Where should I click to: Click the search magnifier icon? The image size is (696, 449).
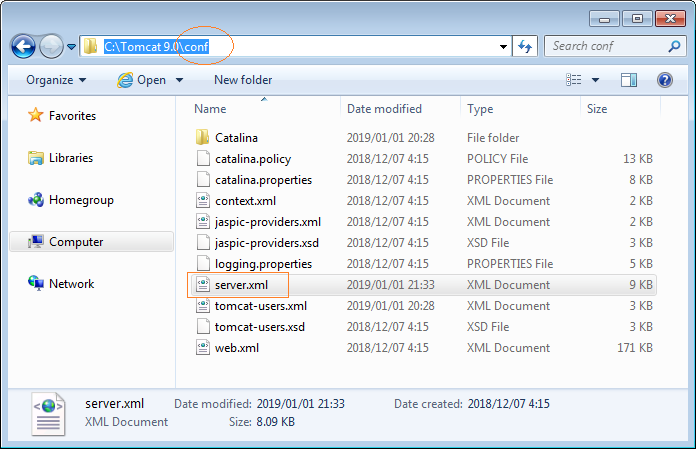tap(674, 46)
